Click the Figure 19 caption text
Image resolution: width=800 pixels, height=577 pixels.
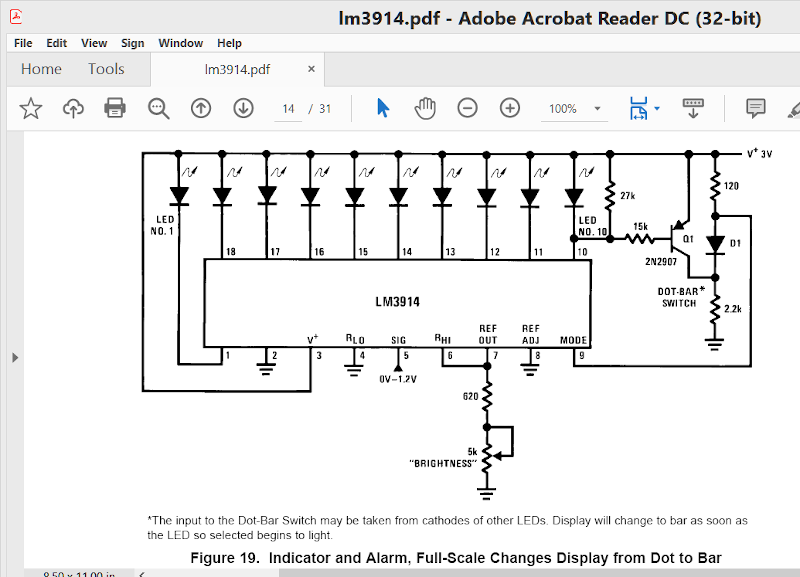tap(456, 558)
